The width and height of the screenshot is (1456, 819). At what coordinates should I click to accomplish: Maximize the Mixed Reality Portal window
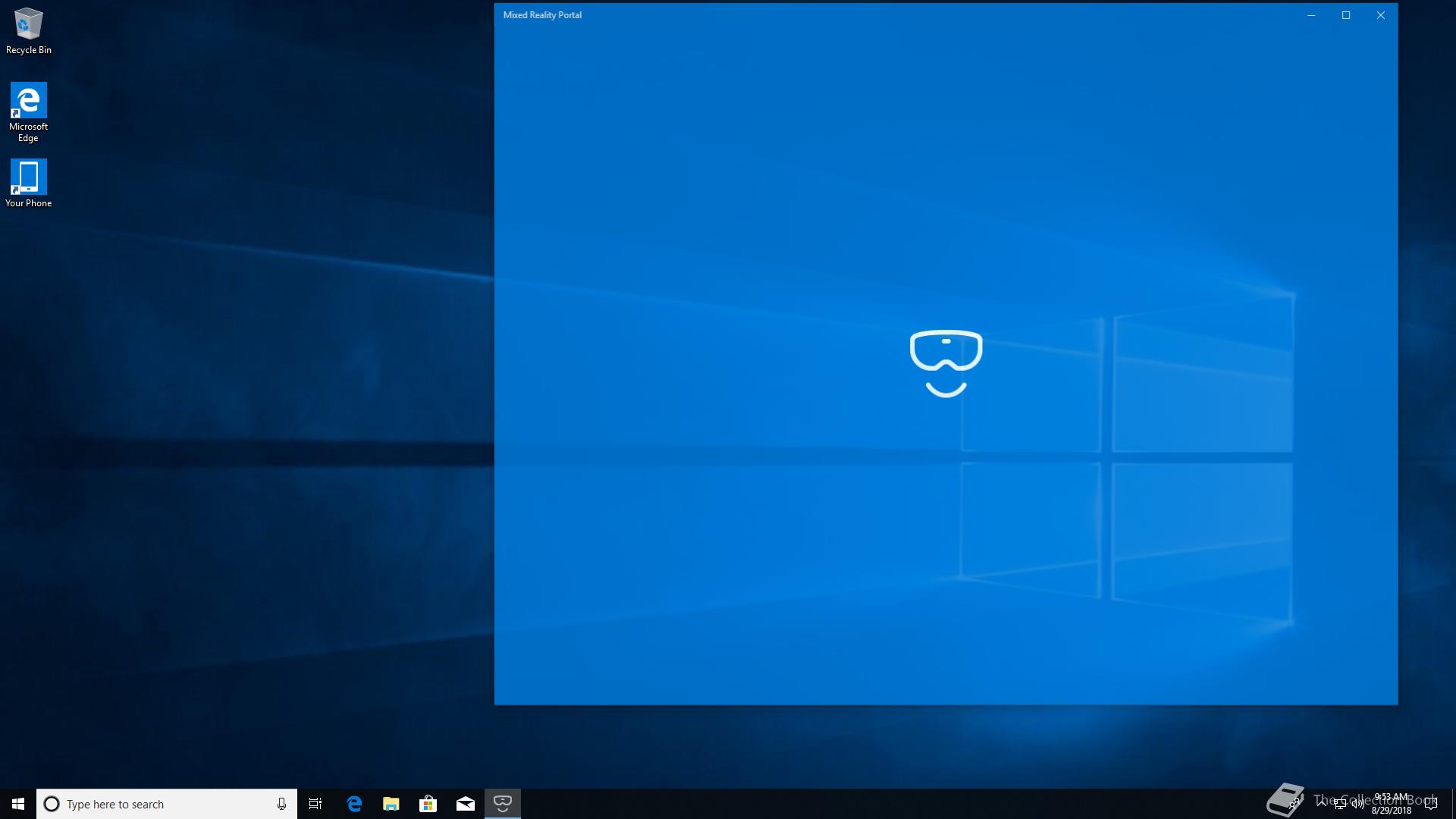click(x=1346, y=15)
